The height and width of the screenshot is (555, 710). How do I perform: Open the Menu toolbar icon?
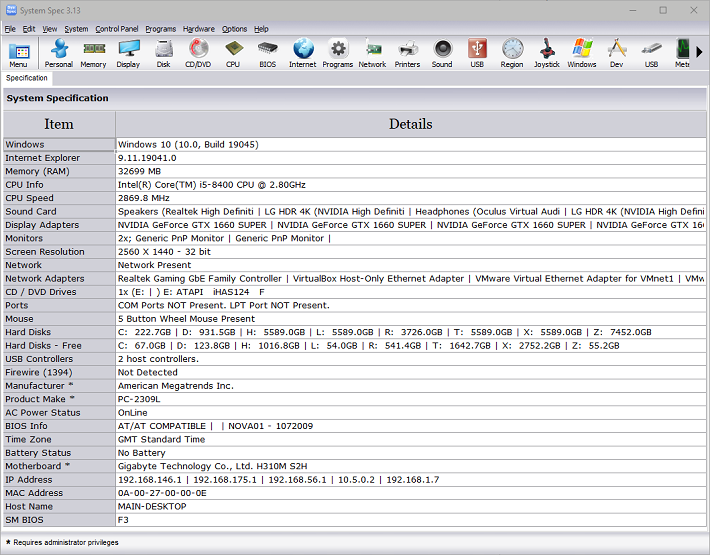coord(19,53)
